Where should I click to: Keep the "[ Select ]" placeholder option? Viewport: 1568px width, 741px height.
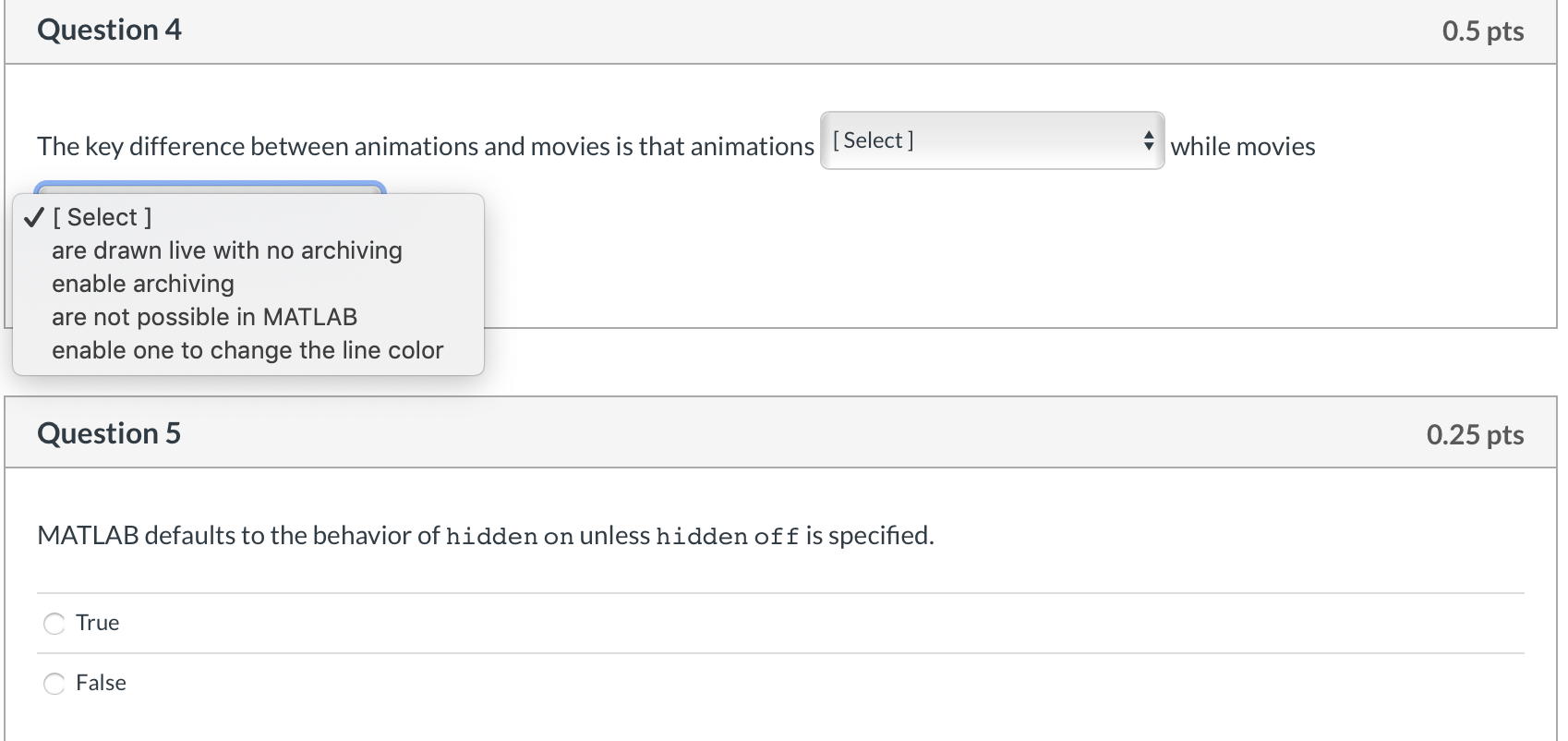(x=103, y=218)
